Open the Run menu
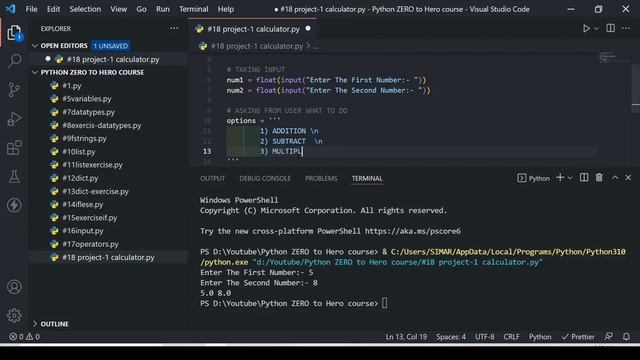 (x=162, y=9)
